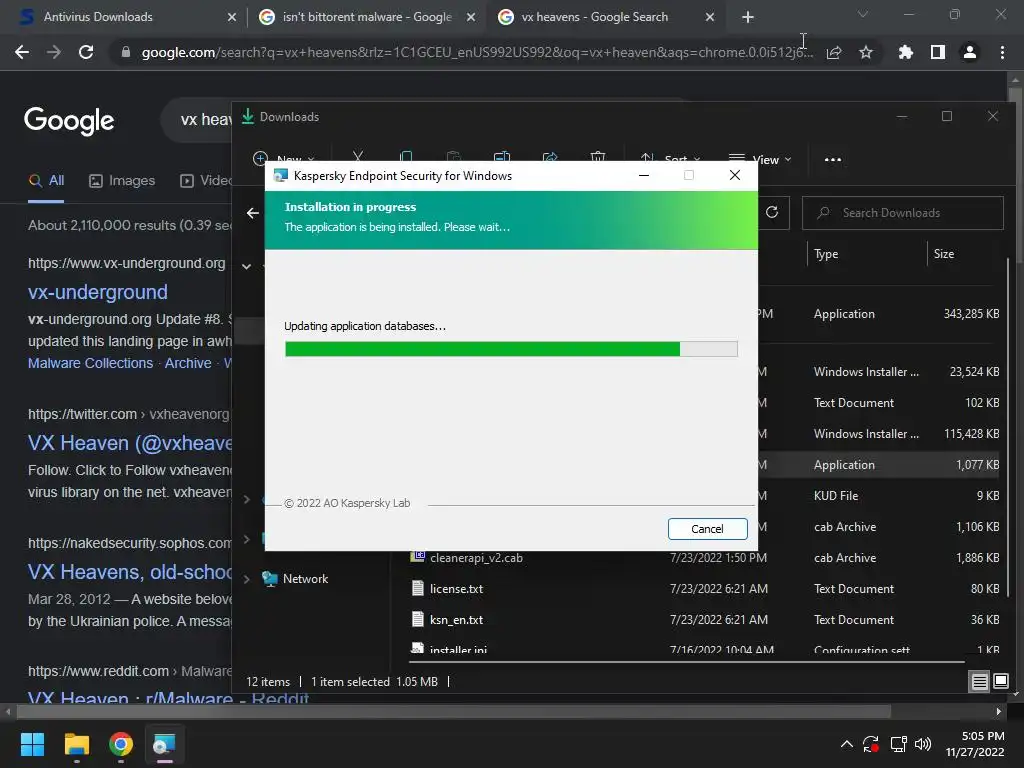Open the View dropdown in Downloads window

pos(760,159)
